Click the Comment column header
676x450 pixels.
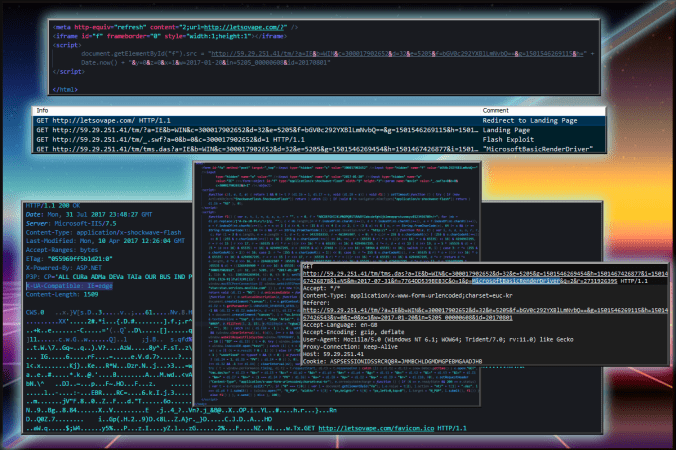496,109
